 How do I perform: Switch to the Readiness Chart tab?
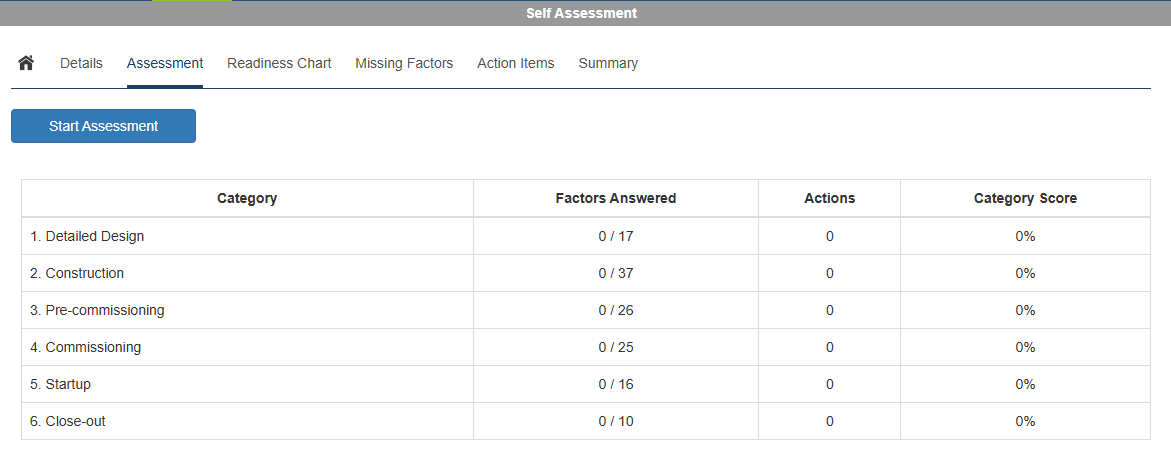coord(279,63)
